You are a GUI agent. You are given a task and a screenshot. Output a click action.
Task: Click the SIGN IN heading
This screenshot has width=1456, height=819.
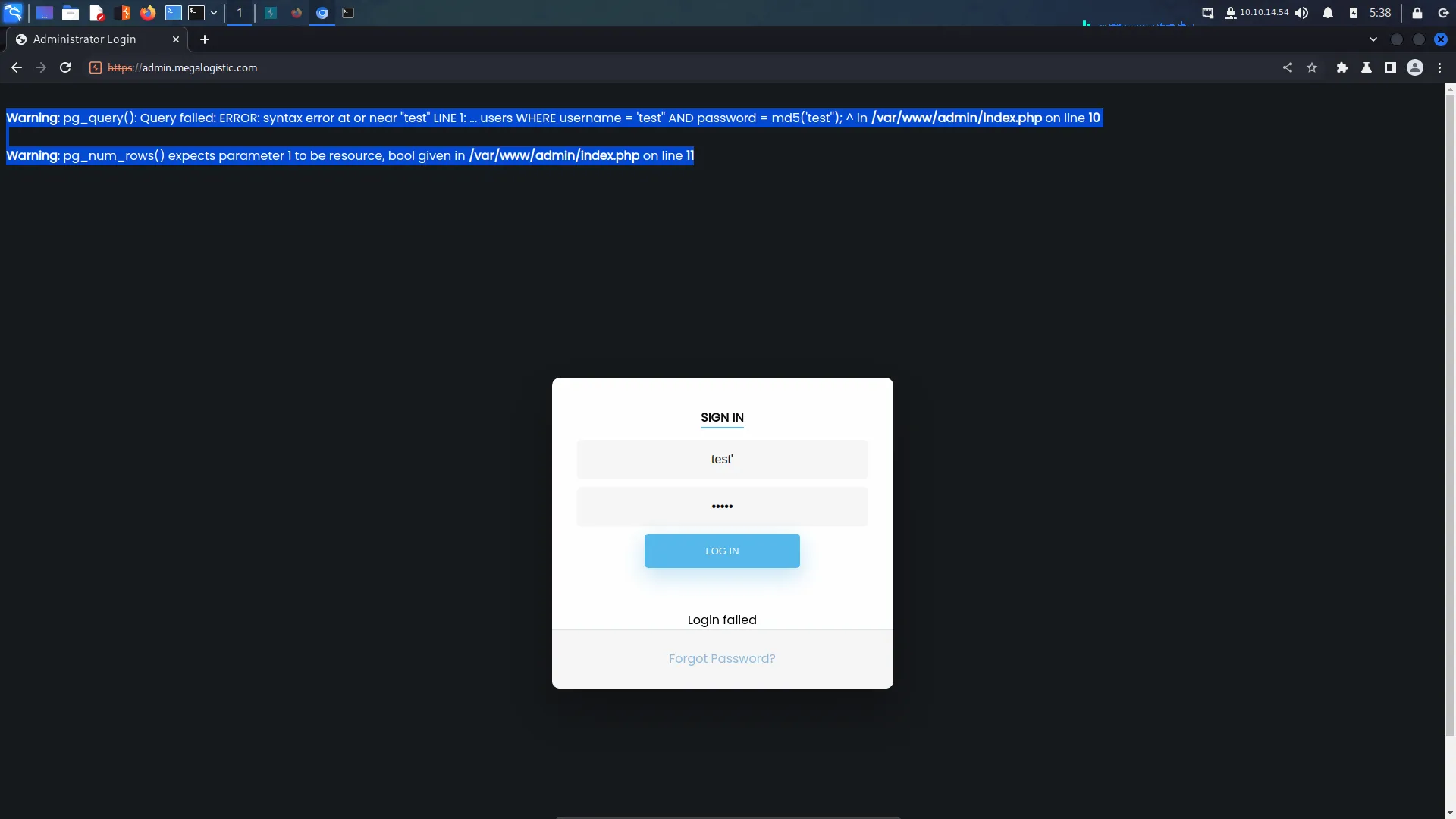(x=722, y=418)
